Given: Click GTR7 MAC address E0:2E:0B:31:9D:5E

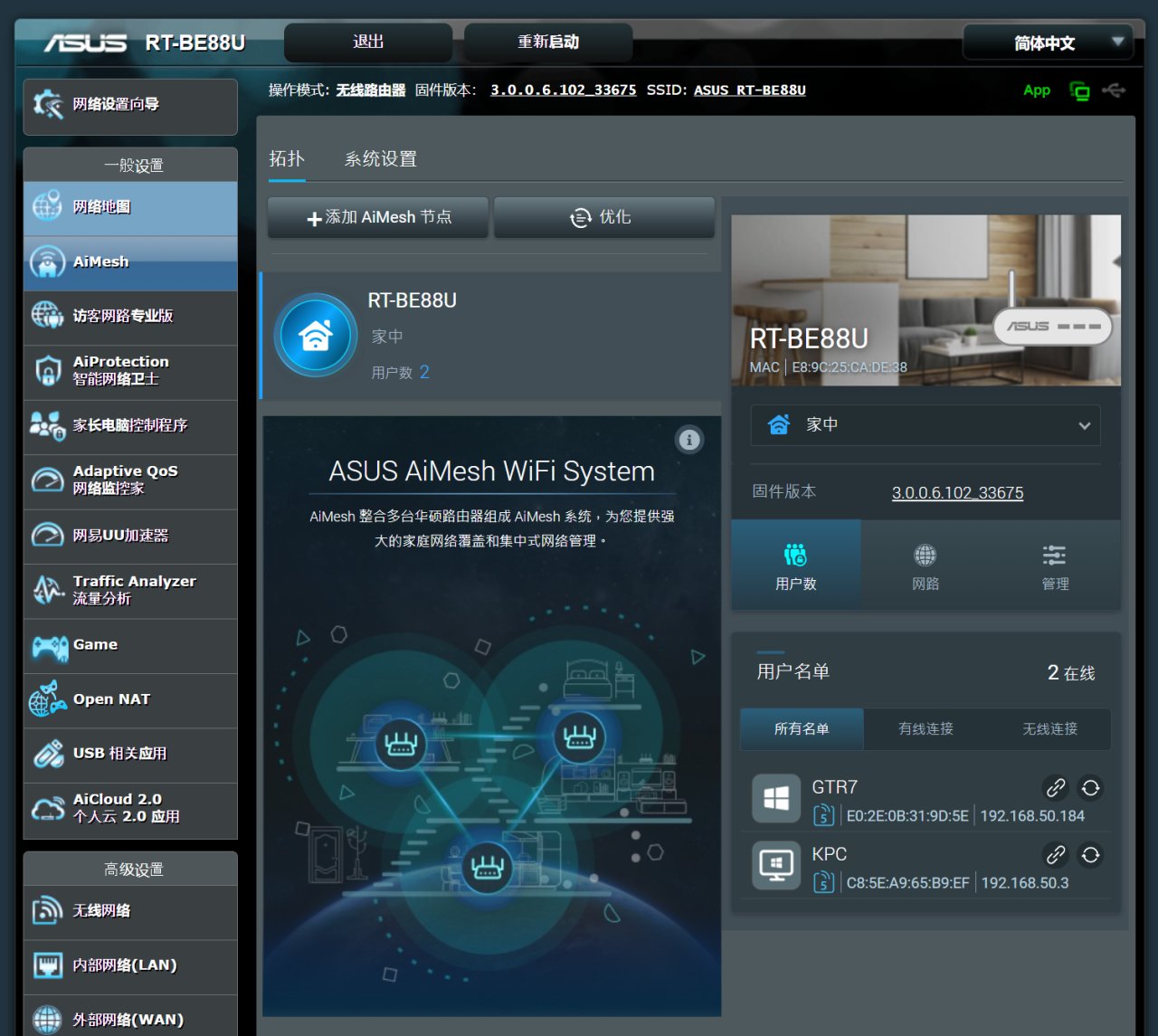Looking at the screenshot, I should coord(907,816).
